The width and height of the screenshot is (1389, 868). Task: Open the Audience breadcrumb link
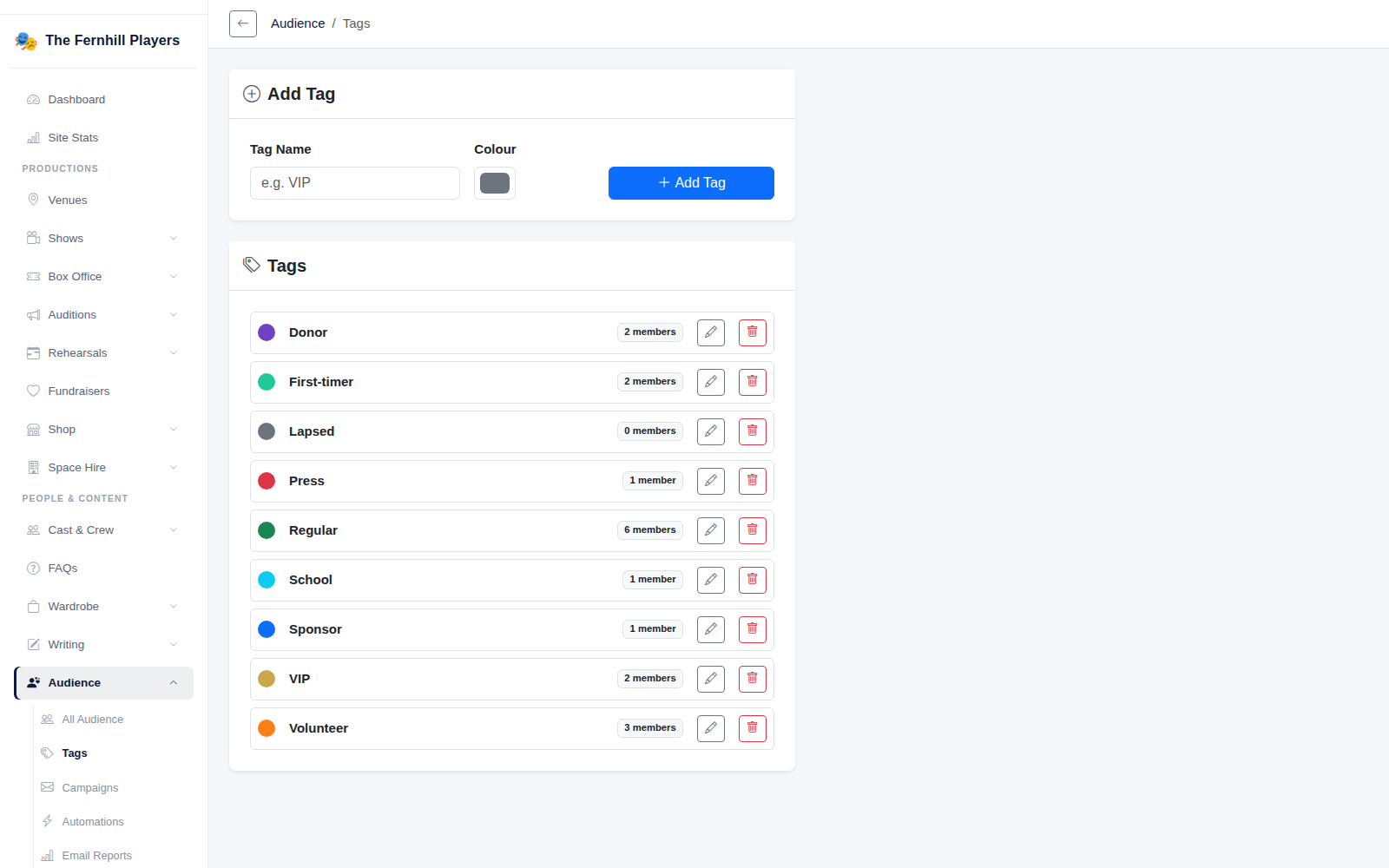[298, 23]
